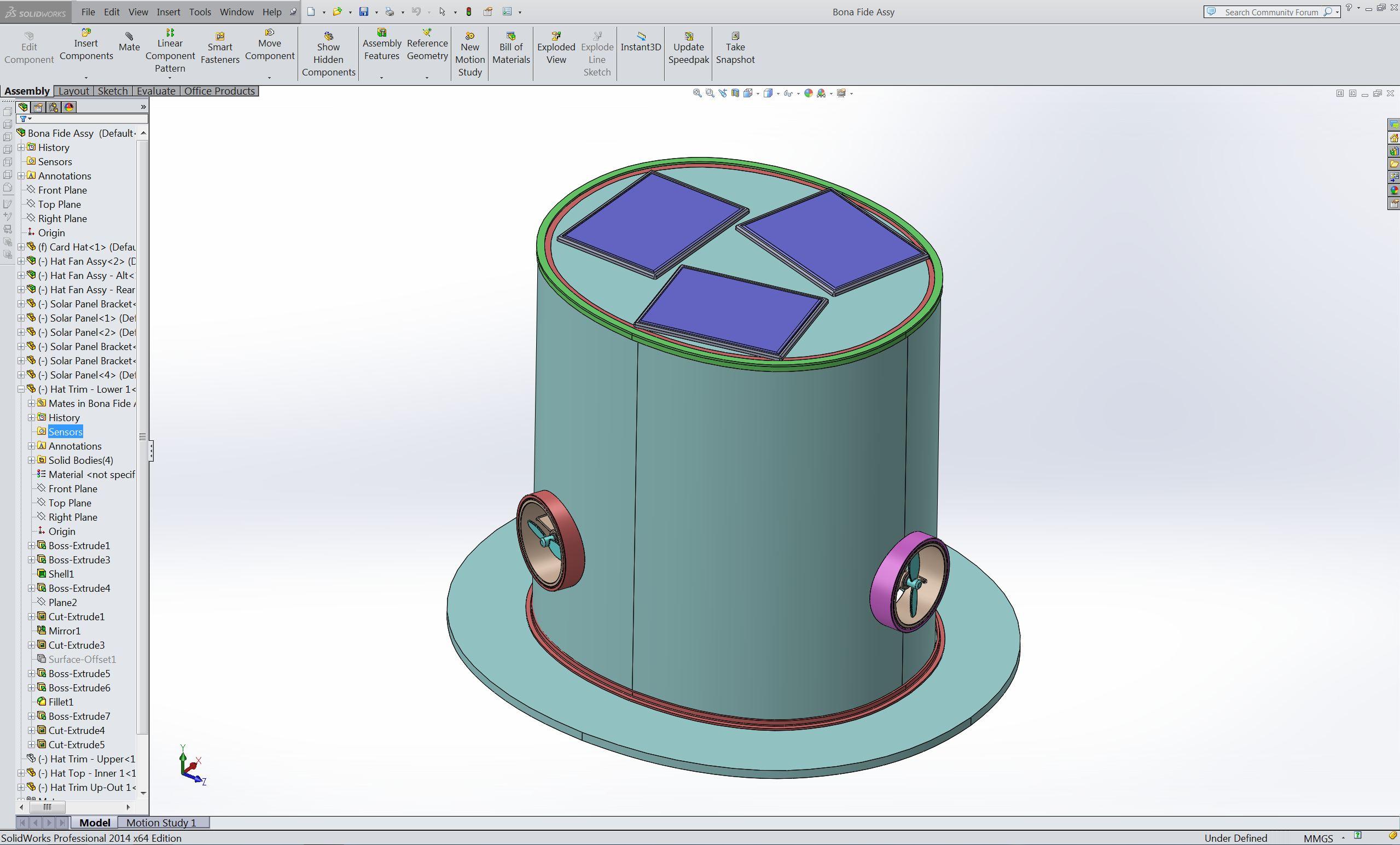Toggle Section View in view toolbar
The image size is (1400, 845).
[x=735, y=93]
